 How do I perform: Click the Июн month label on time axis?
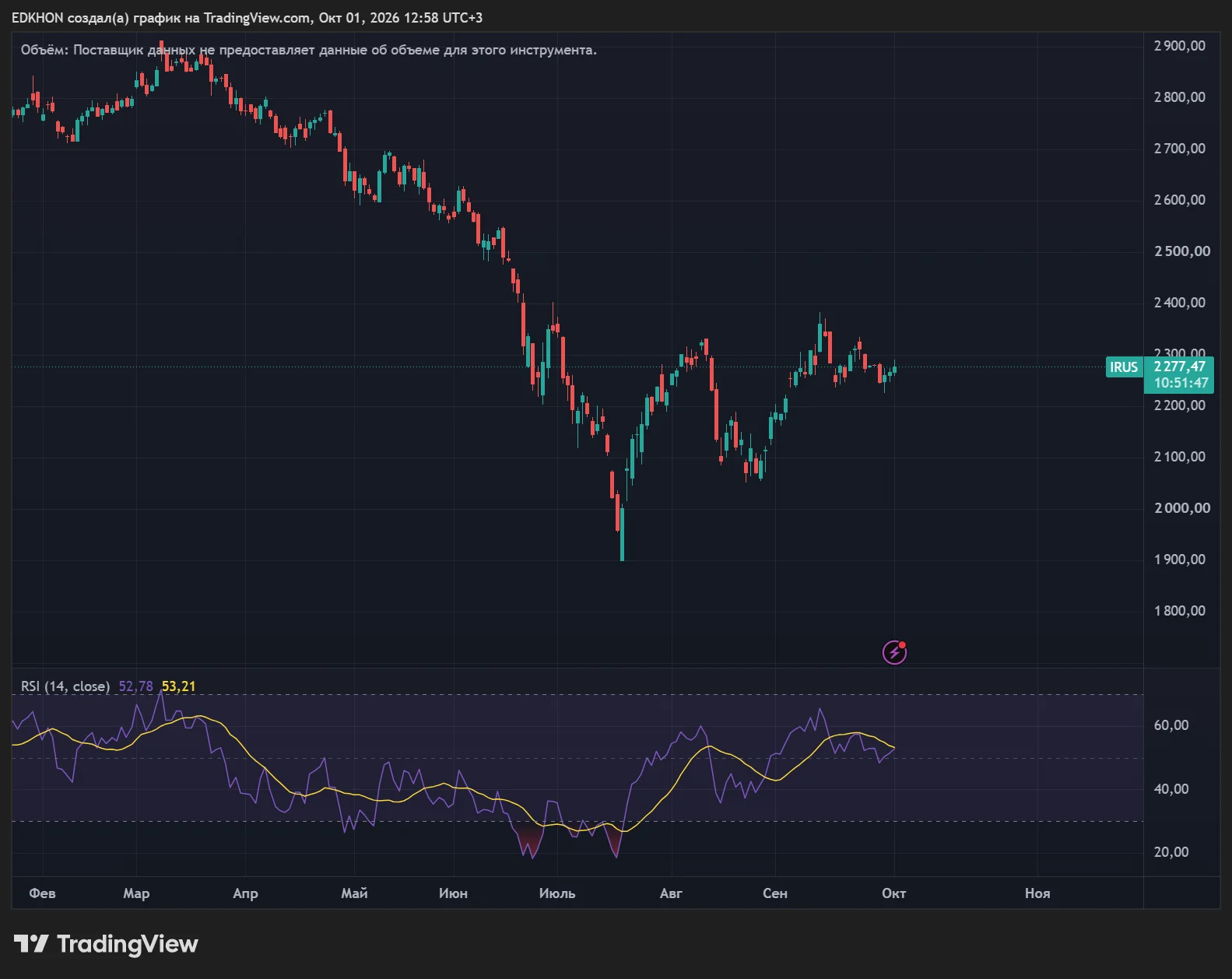(453, 893)
